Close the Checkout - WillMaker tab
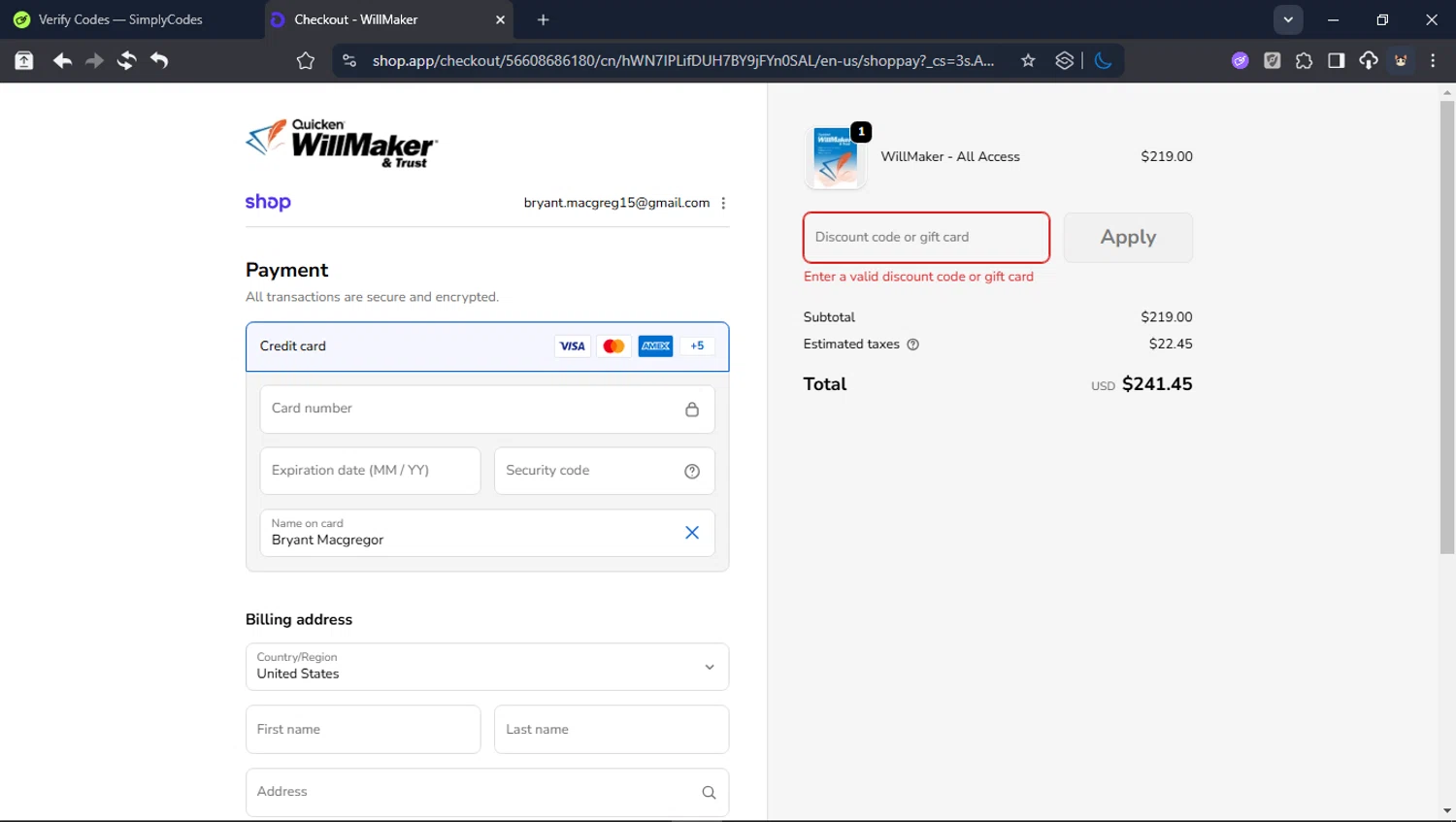 tap(500, 19)
